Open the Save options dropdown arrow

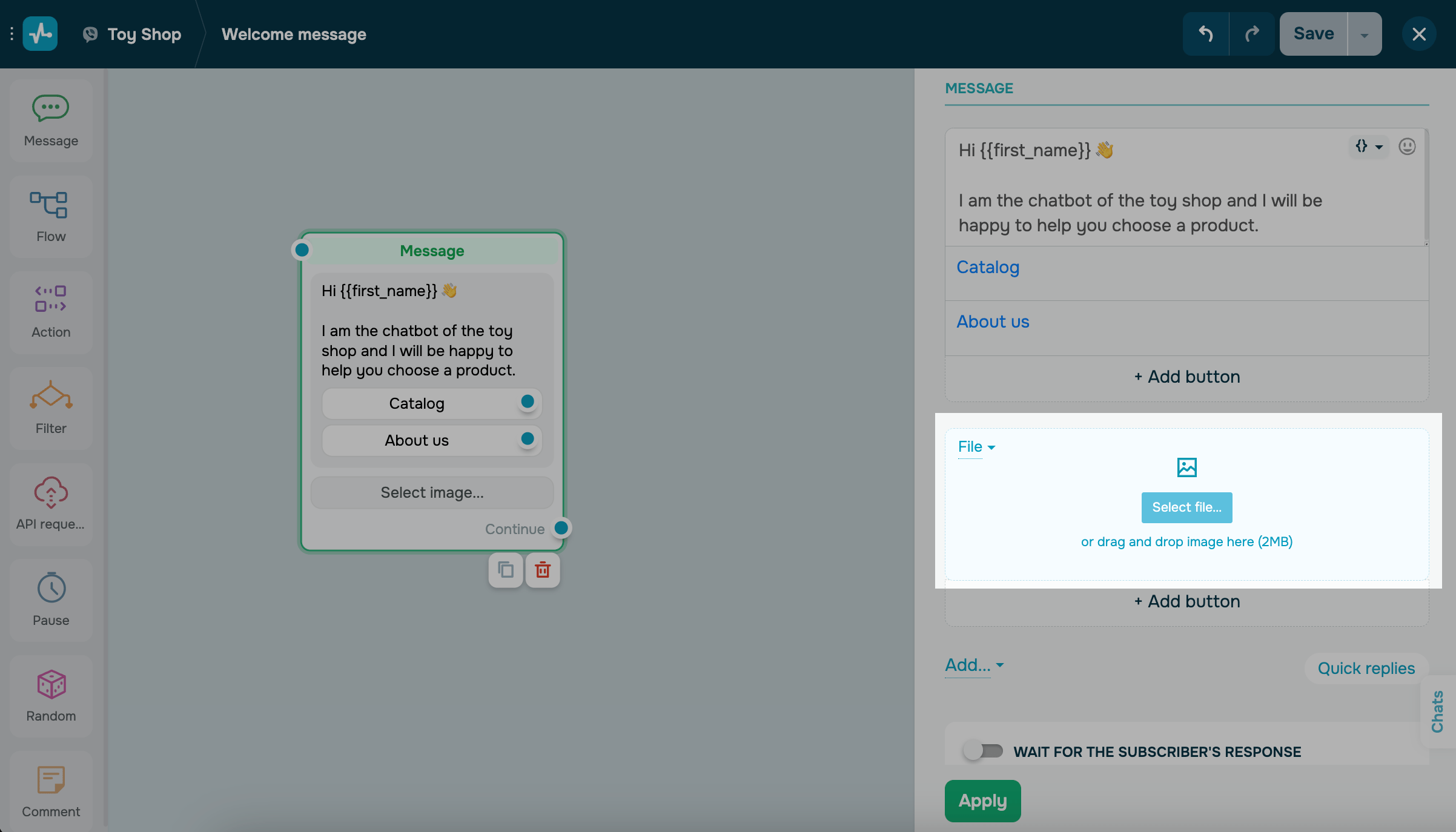click(x=1365, y=35)
